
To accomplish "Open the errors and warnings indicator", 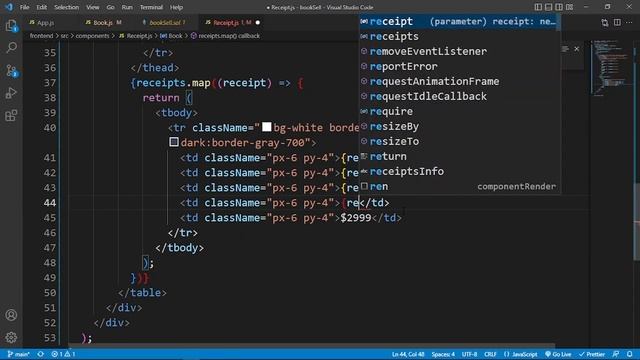I will (63, 354).
